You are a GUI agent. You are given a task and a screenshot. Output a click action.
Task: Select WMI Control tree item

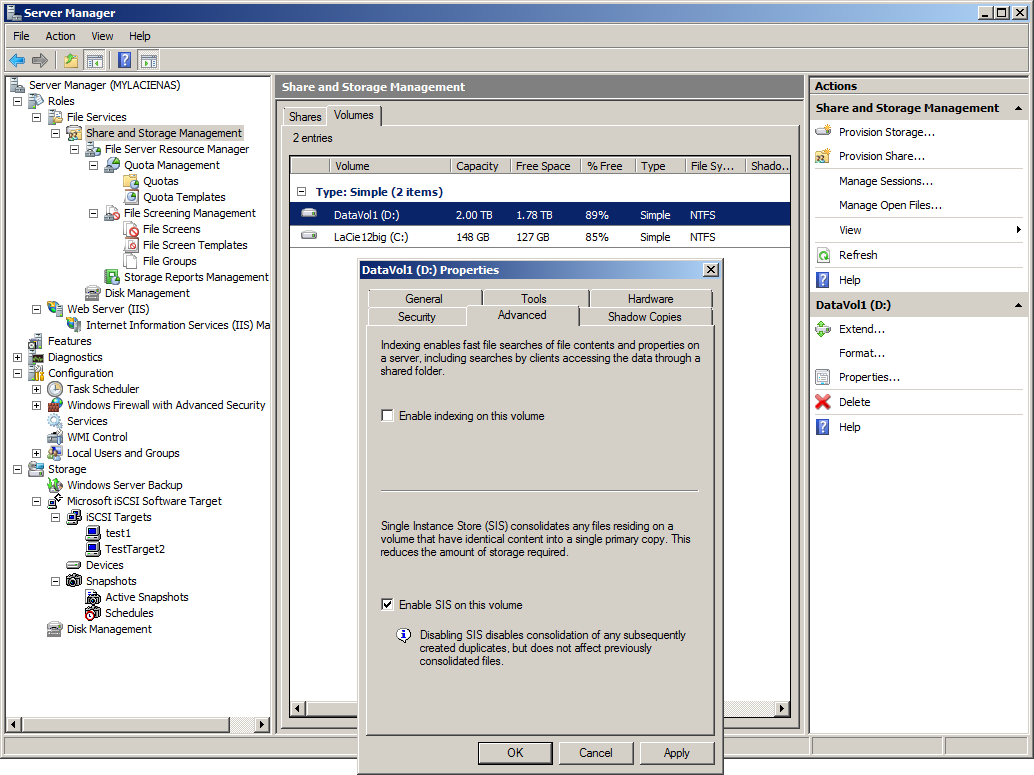click(97, 437)
